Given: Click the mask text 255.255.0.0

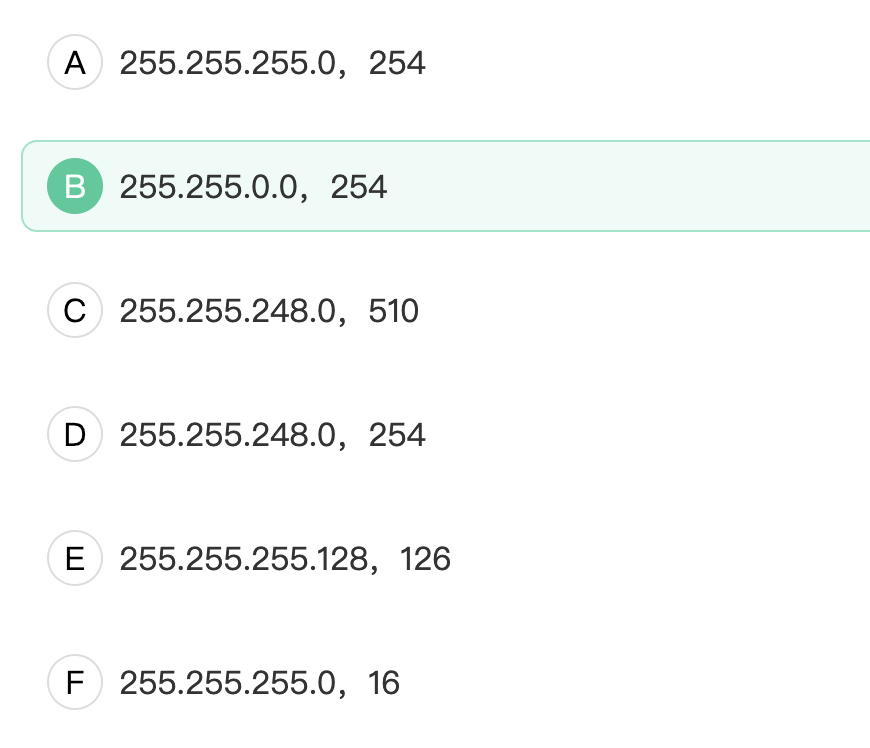Looking at the screenshot, I should click(x=209, y=186).
